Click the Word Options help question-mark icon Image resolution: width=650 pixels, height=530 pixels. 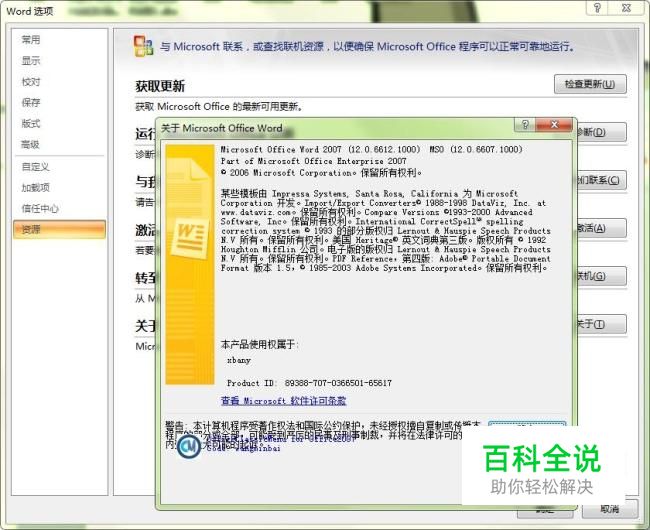pos(597,7)
